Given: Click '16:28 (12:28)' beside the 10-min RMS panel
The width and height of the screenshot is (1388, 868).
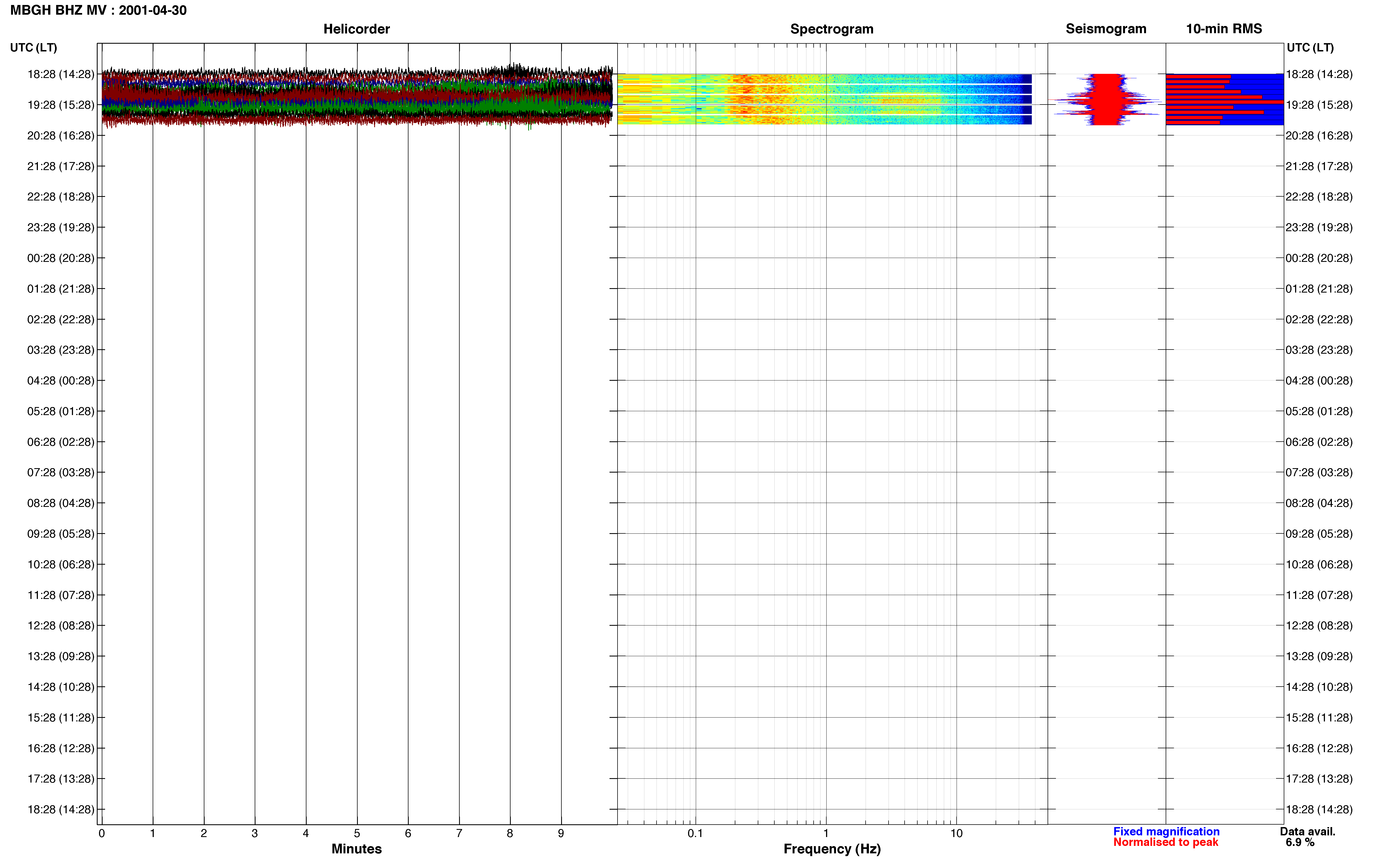Looking at the screenshot, I should point(1319,749).
